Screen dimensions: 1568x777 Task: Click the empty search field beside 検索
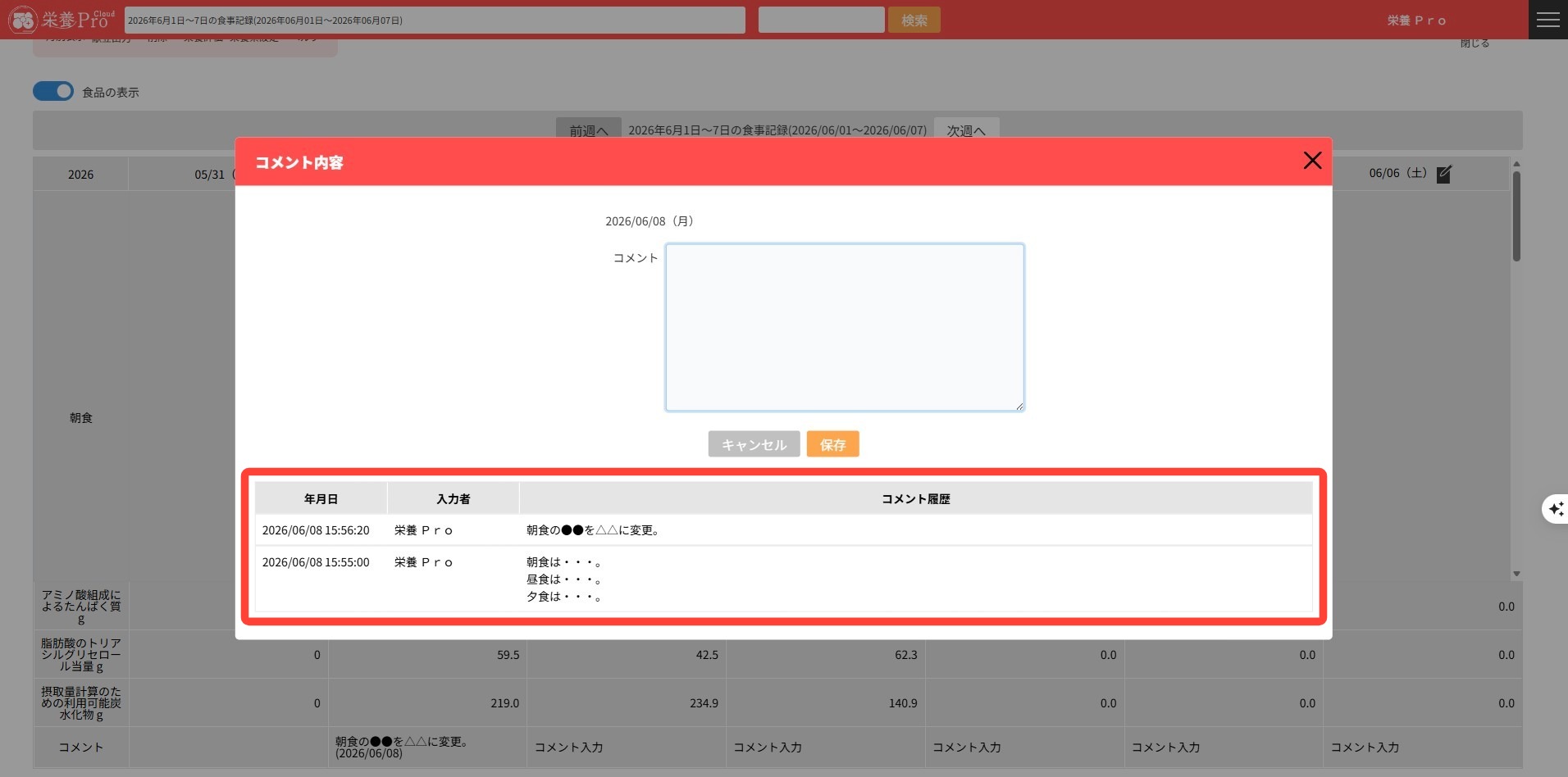[x=821, y=20]
